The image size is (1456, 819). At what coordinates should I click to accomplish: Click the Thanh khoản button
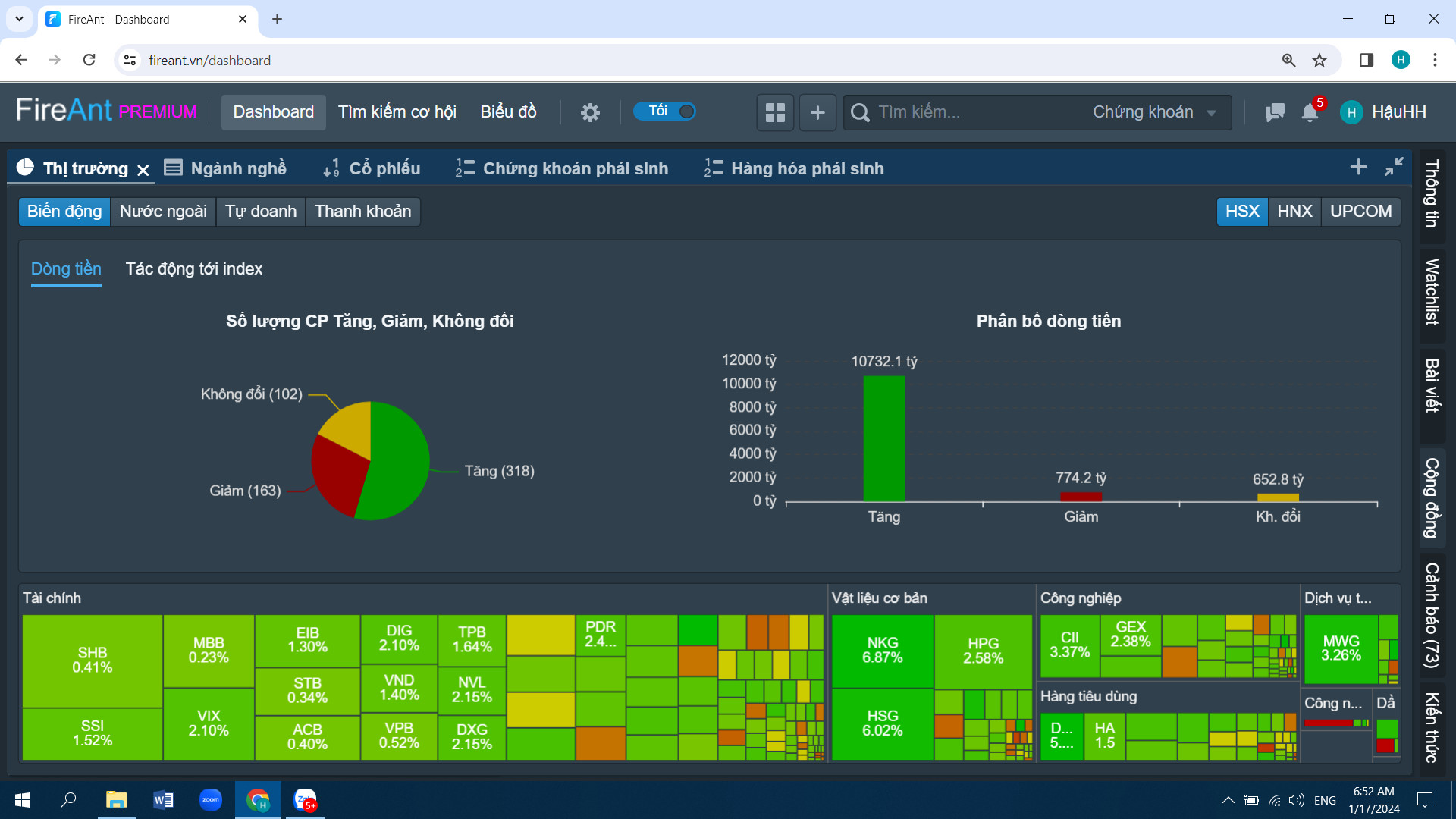pyautogui.click(x=362, y=211)
